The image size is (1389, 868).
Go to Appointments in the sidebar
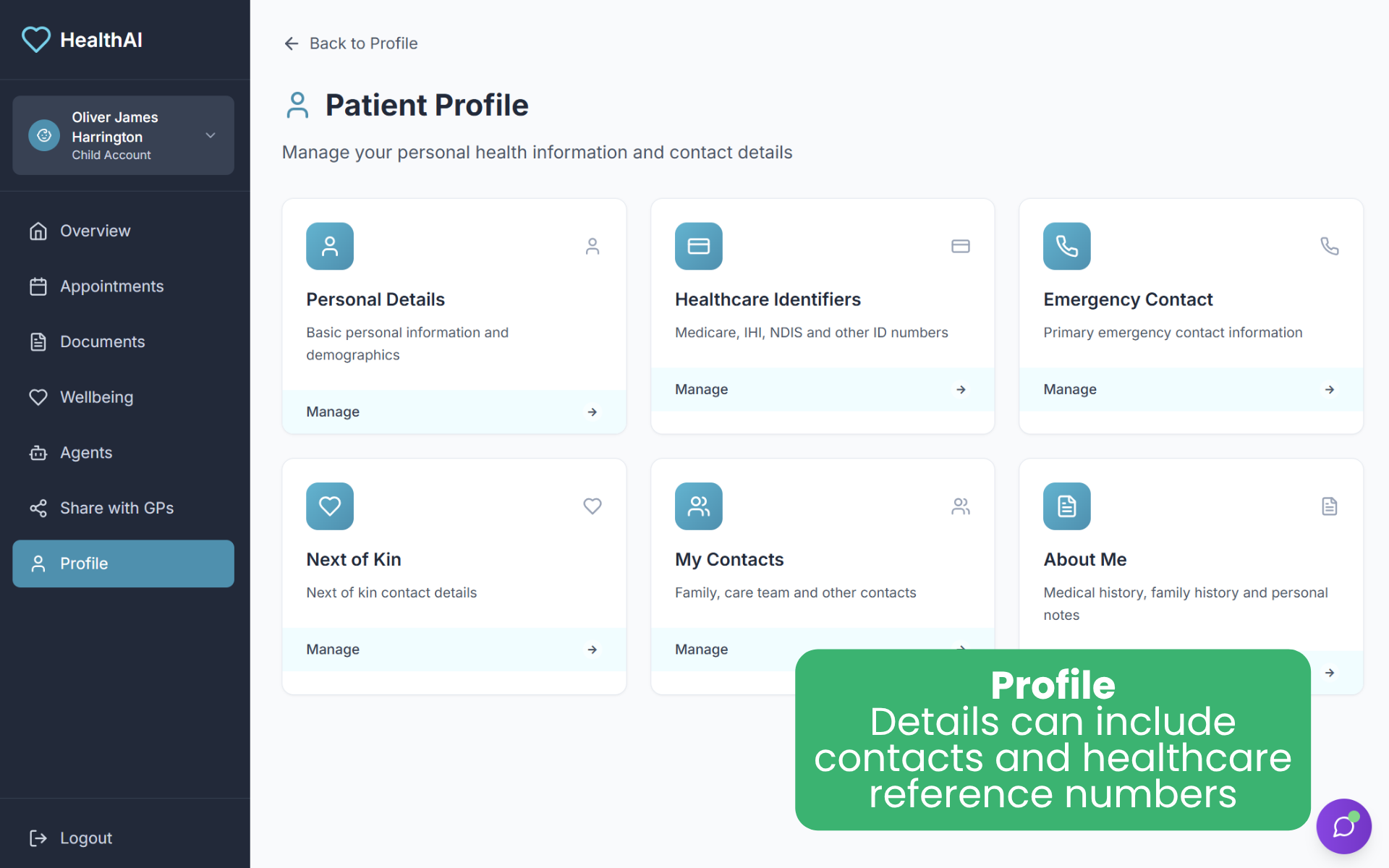click(x=111, y=286)
